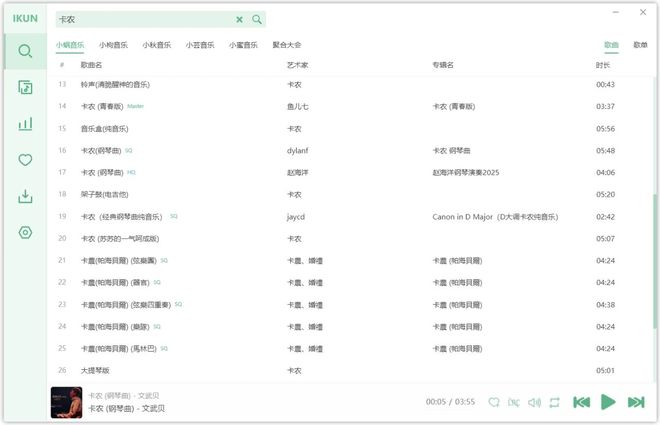The width and height of the screenshot is (660, 425).
Task: Switch to the 聚合大会 source tab
Action: pos(287,45)
